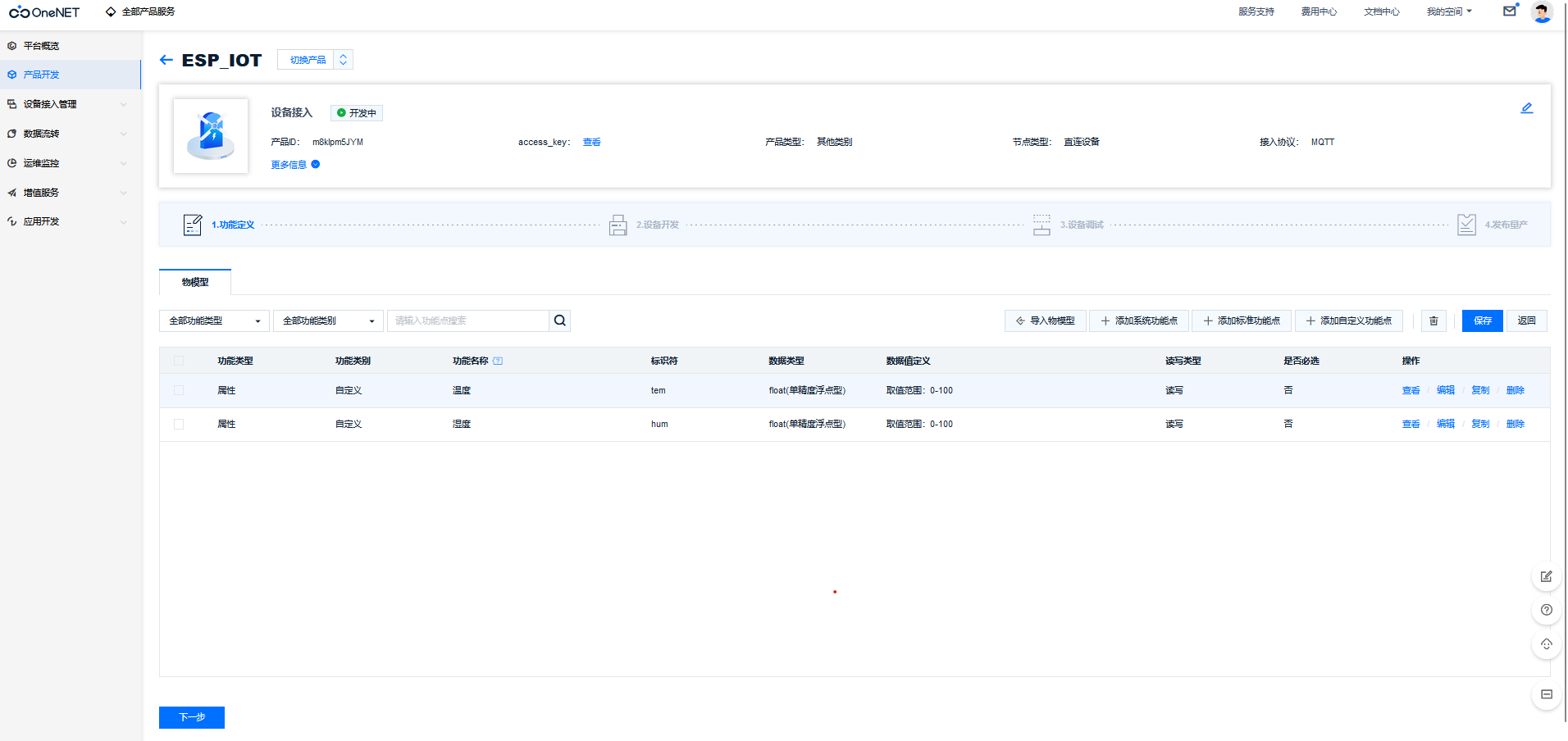Click the product ID m8klpm5JYM
The width and height of the screenshot is (1568, 741).
coord(338,142)
